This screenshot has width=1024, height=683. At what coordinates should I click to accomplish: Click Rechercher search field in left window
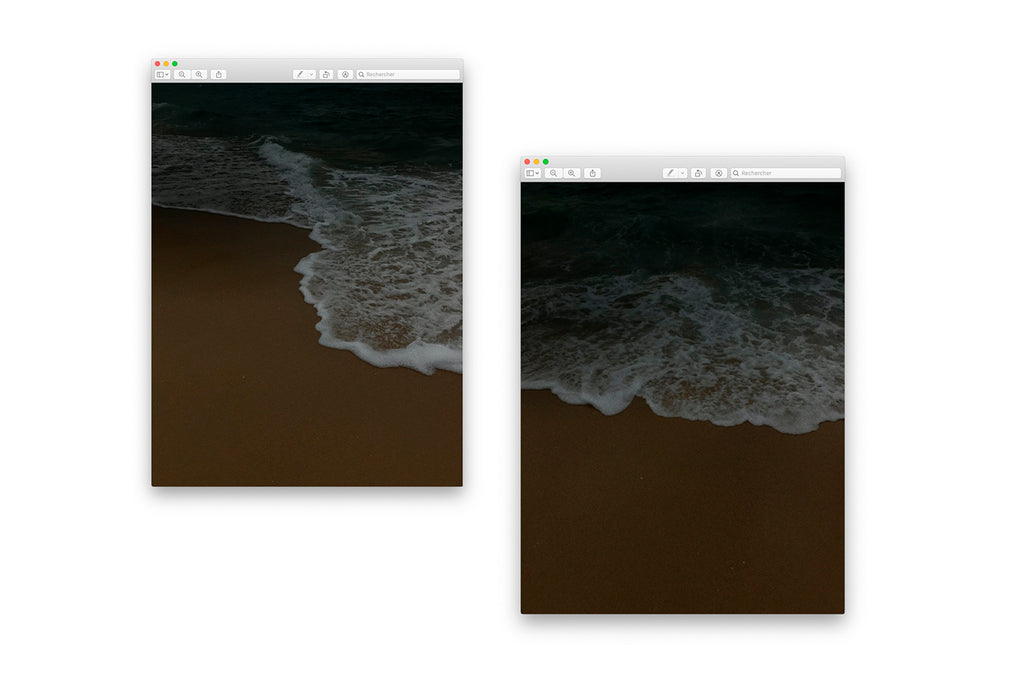point(410,75)
